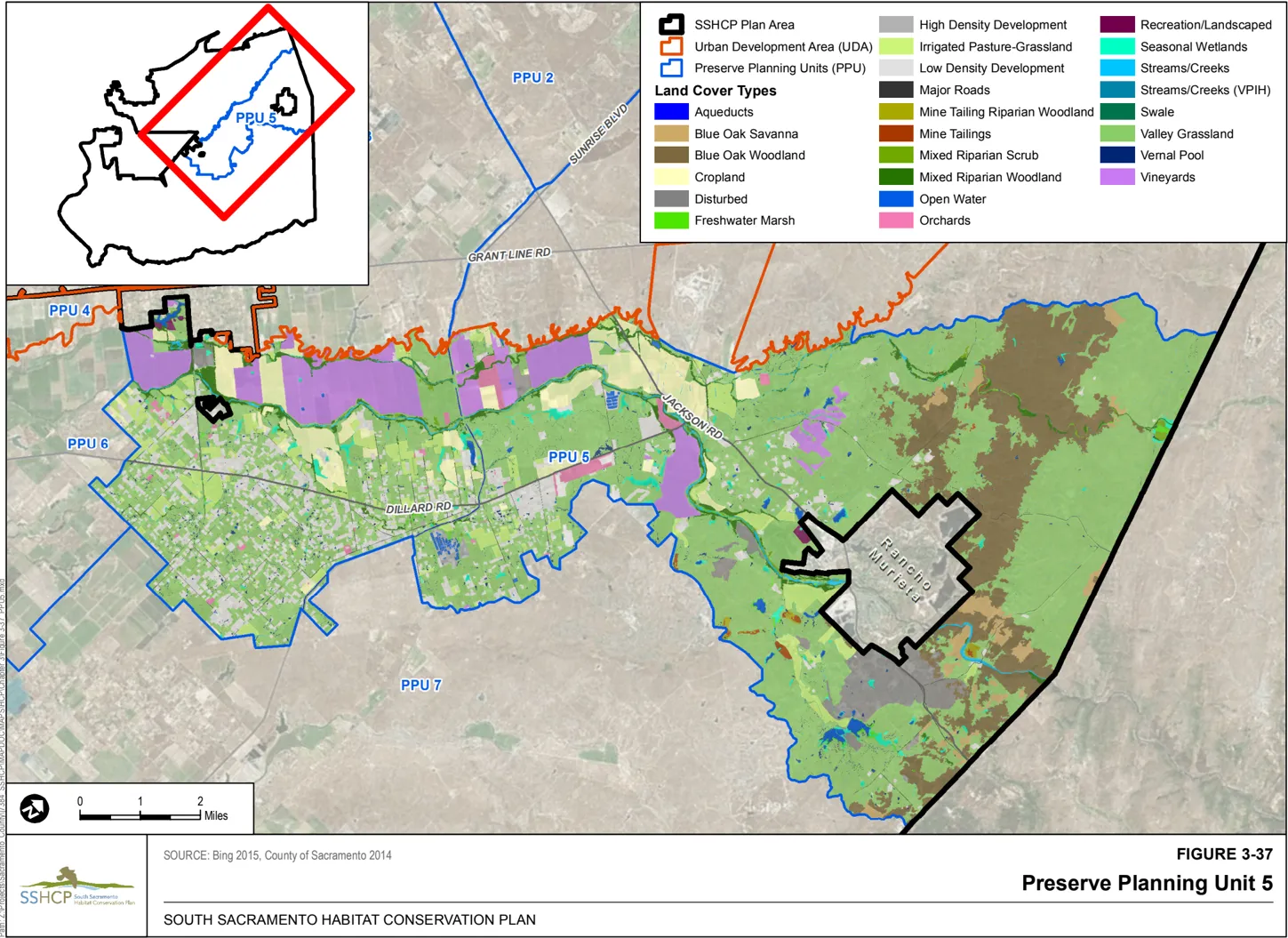Click the SSHCP logo
Viewport: 1288px width, 938px height.
77,888
